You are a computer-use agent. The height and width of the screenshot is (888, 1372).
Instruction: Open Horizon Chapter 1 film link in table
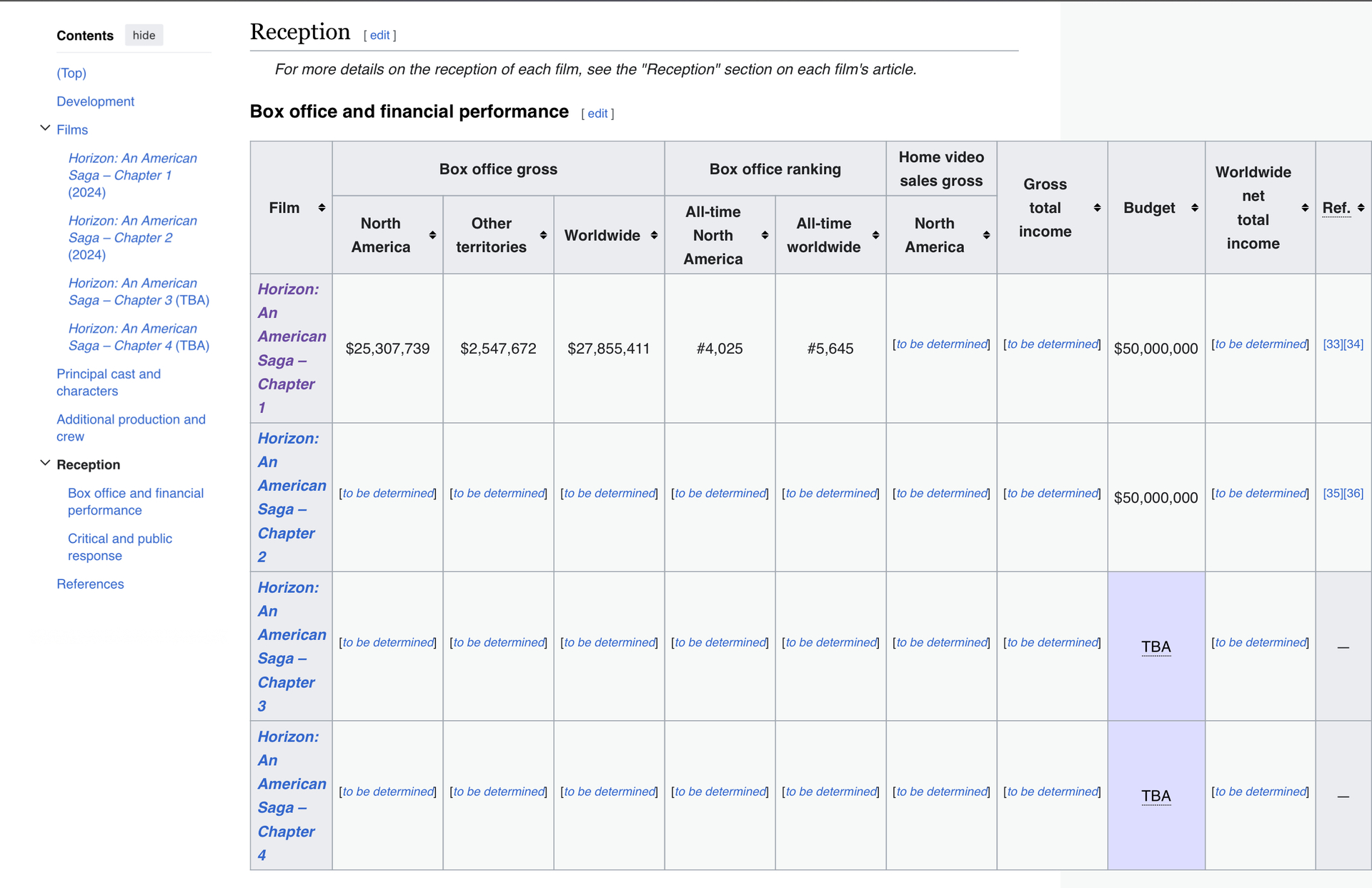coord(292,349)
